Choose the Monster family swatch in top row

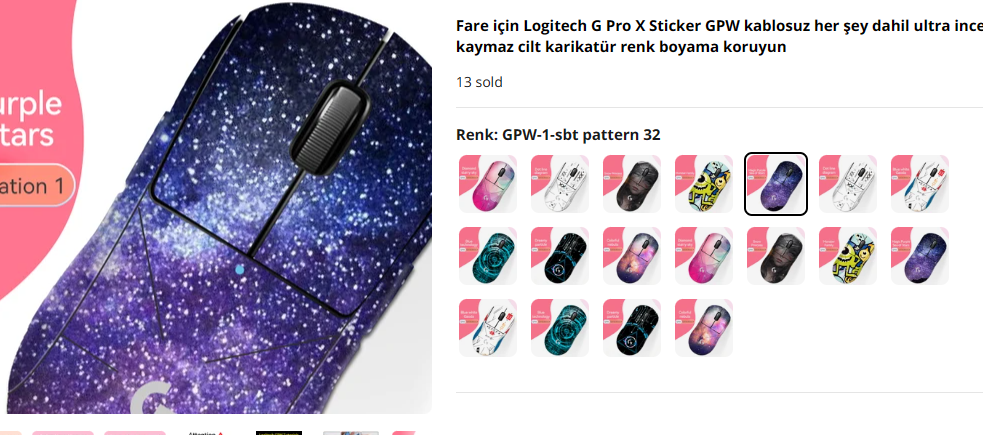pyautogui.click(x=704, y=184)
